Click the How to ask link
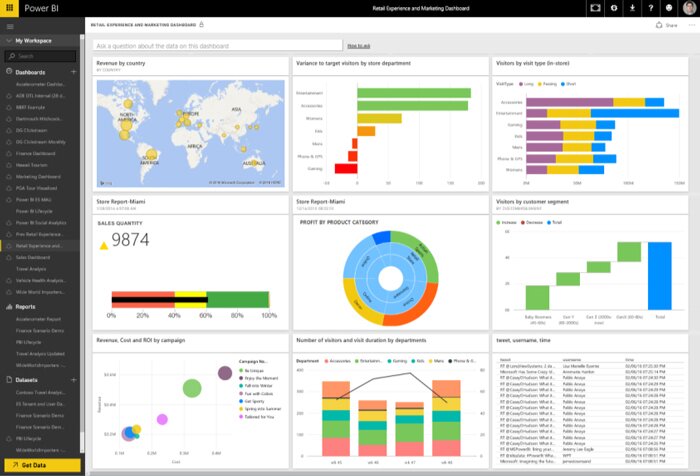Viewport: 700px width, 476px height. coord(358,46)
